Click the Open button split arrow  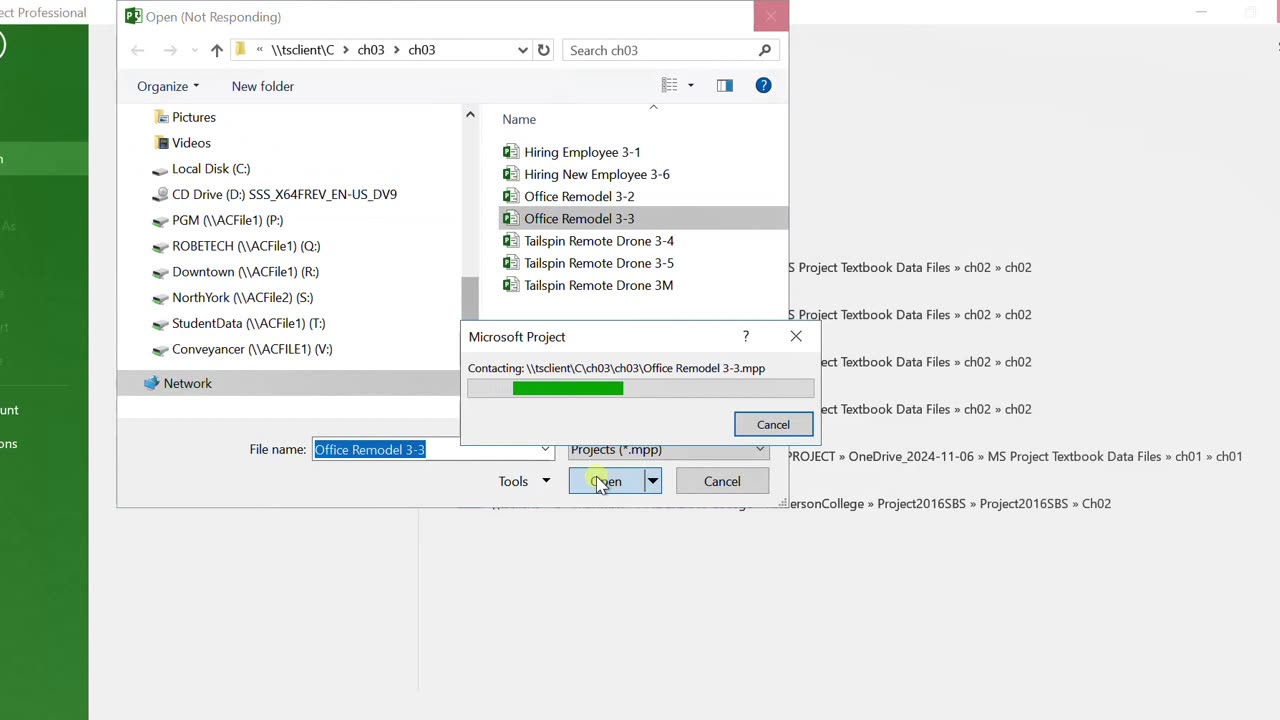click(x=652, y=482)
